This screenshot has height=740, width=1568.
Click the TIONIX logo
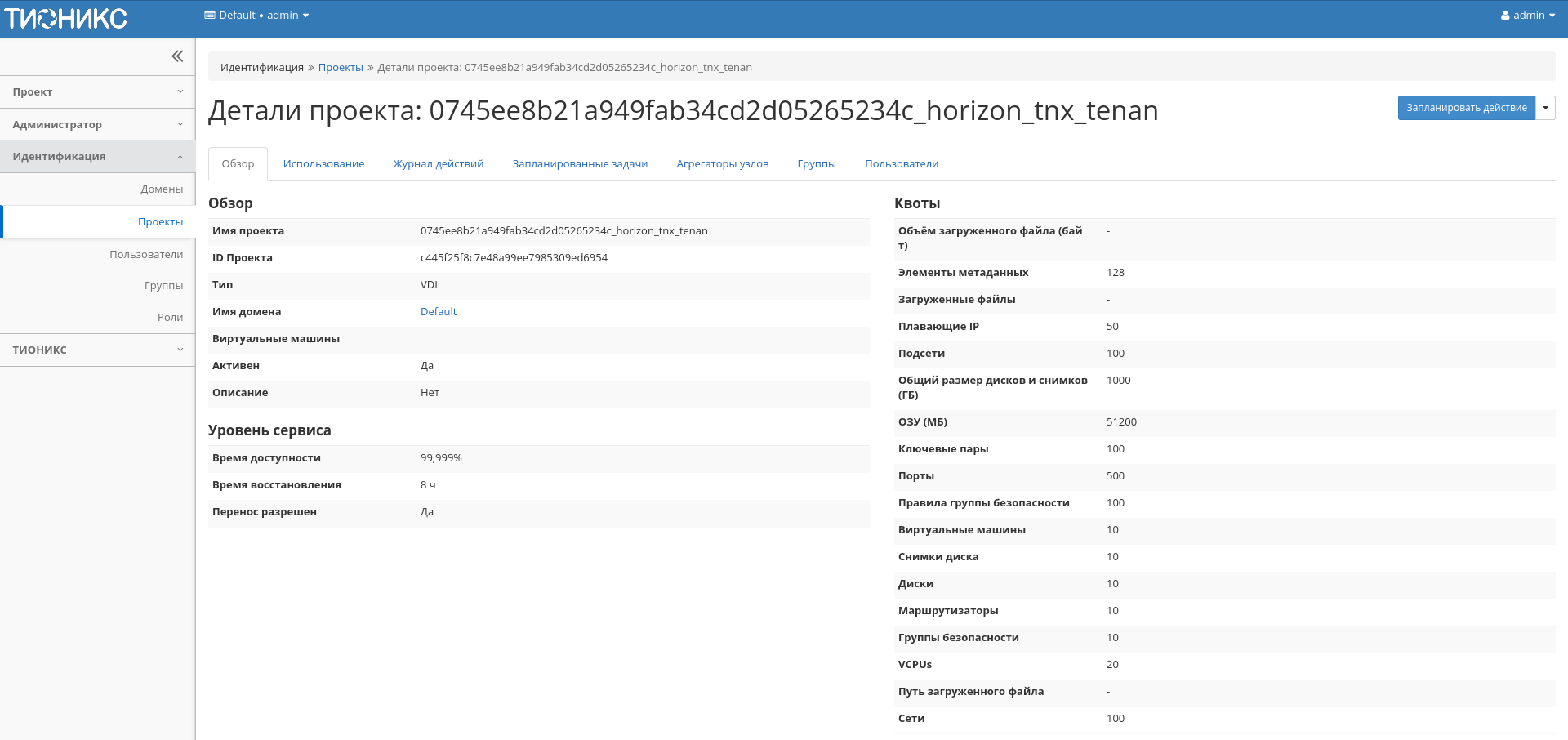66,18
